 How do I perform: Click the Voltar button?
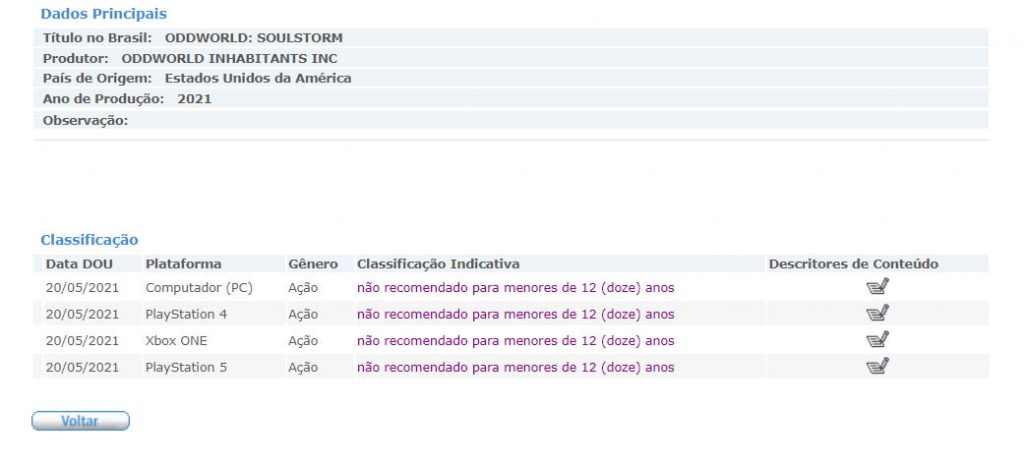pos(80,421)
